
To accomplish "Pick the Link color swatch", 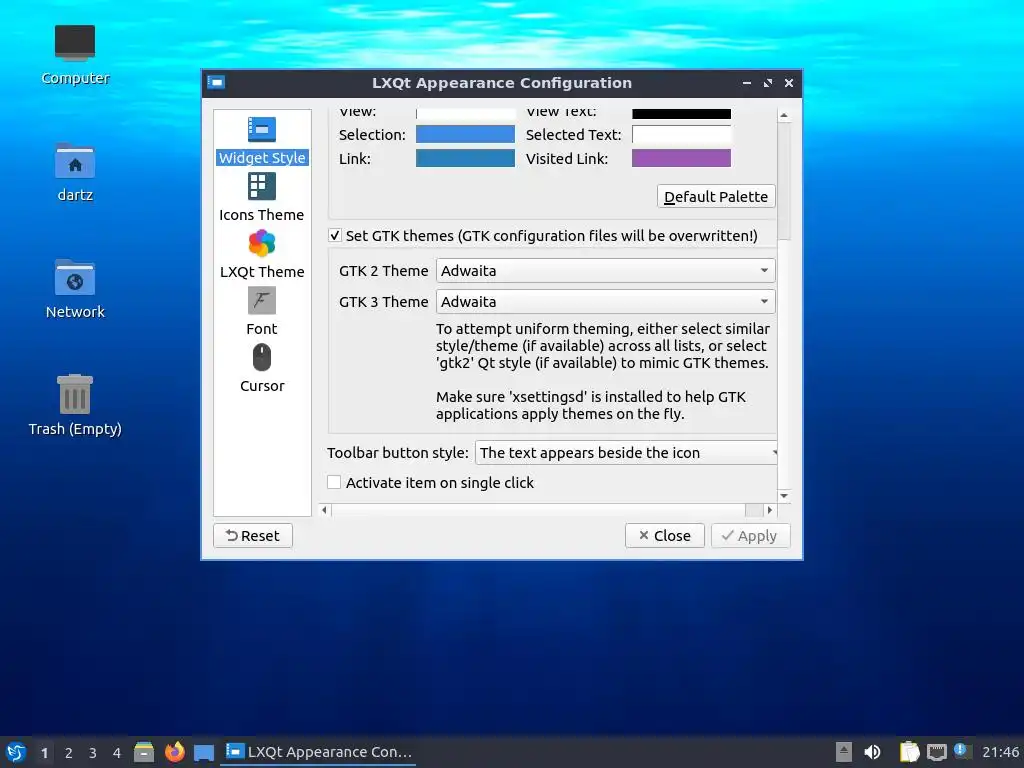I will 465,159.
